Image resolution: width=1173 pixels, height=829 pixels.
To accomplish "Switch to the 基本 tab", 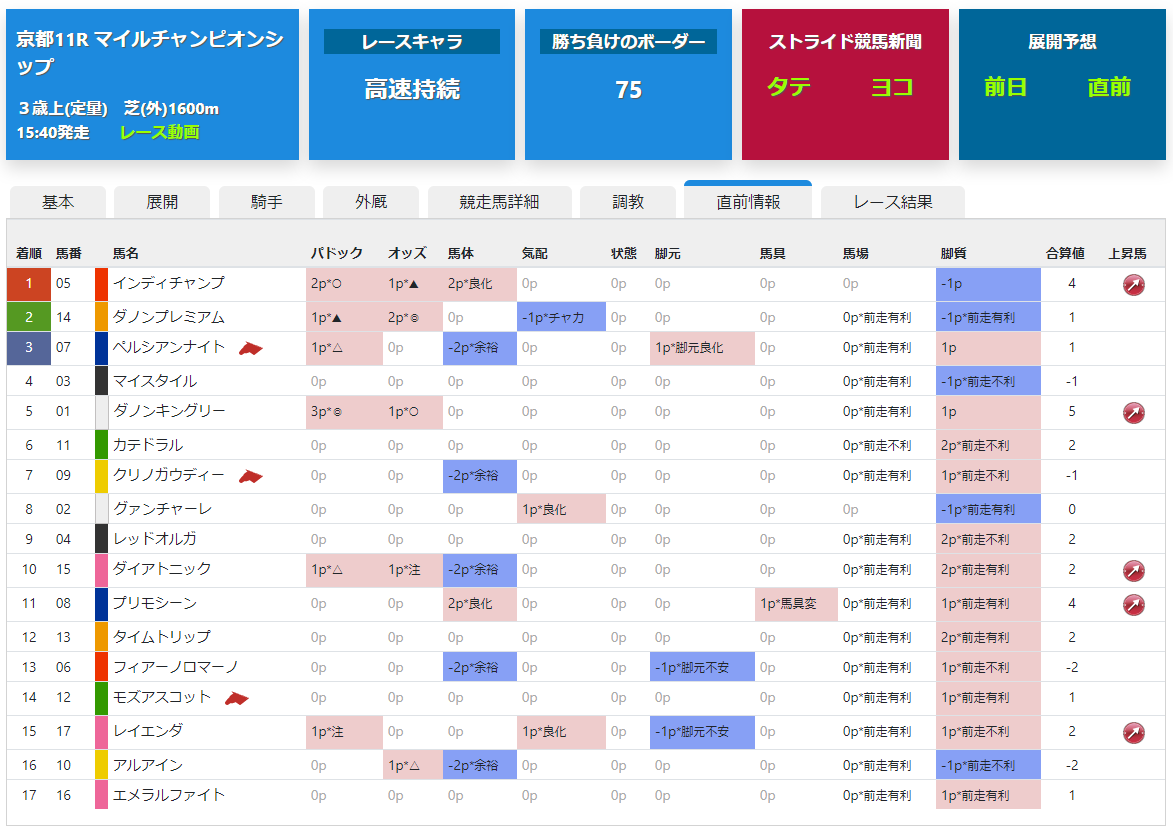I will click(x=58, y=202).
